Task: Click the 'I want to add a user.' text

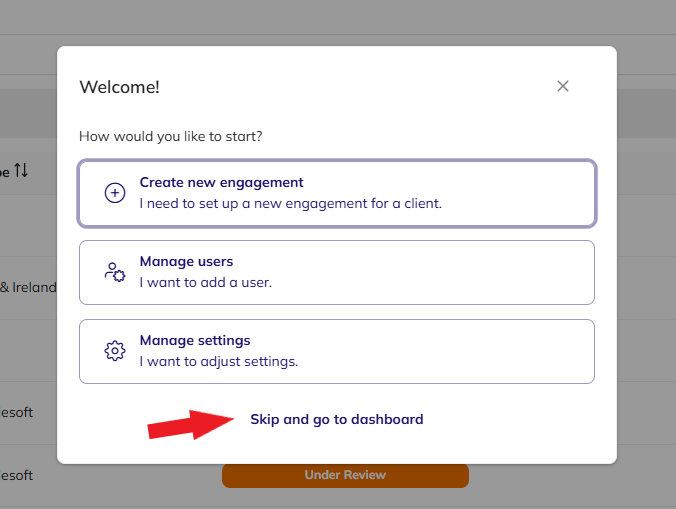Action: point(206,283)
